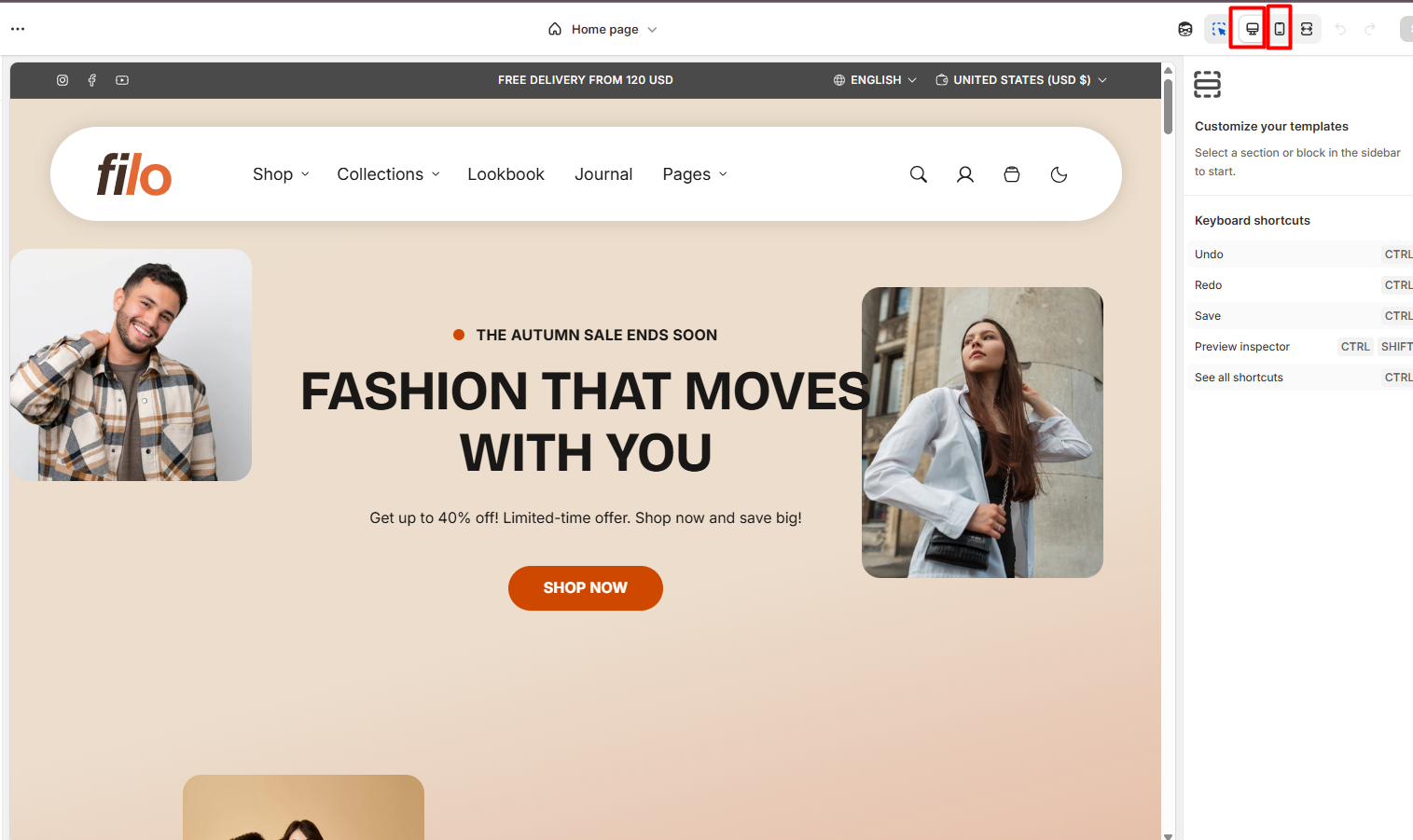Open the YouTube social link
This screenshot has height=840, width=1413.
pos(122,80)
